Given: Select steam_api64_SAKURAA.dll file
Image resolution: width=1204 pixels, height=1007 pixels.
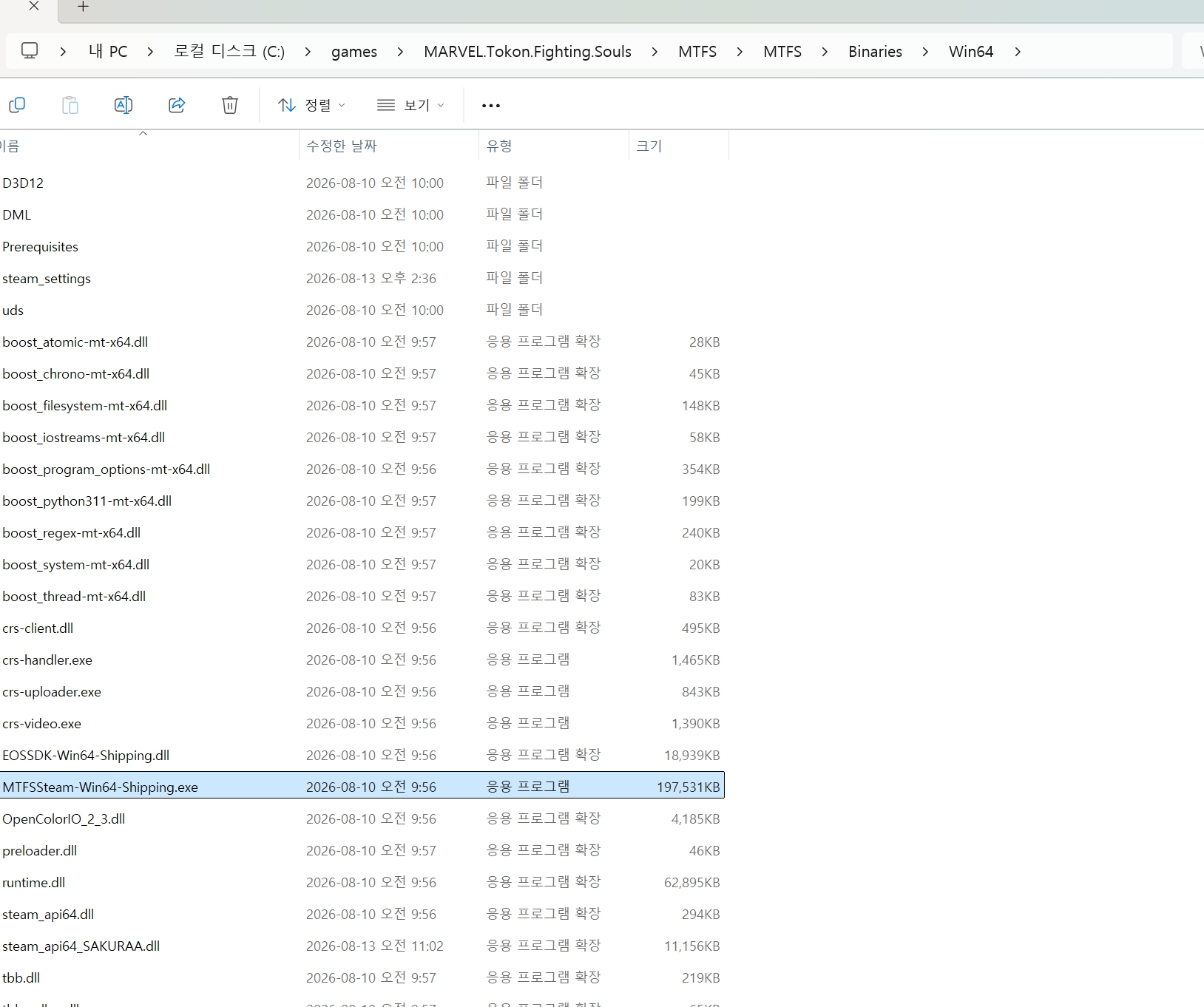Looking at the screenshot, I should pyautogui.click(x=362, y=946).
